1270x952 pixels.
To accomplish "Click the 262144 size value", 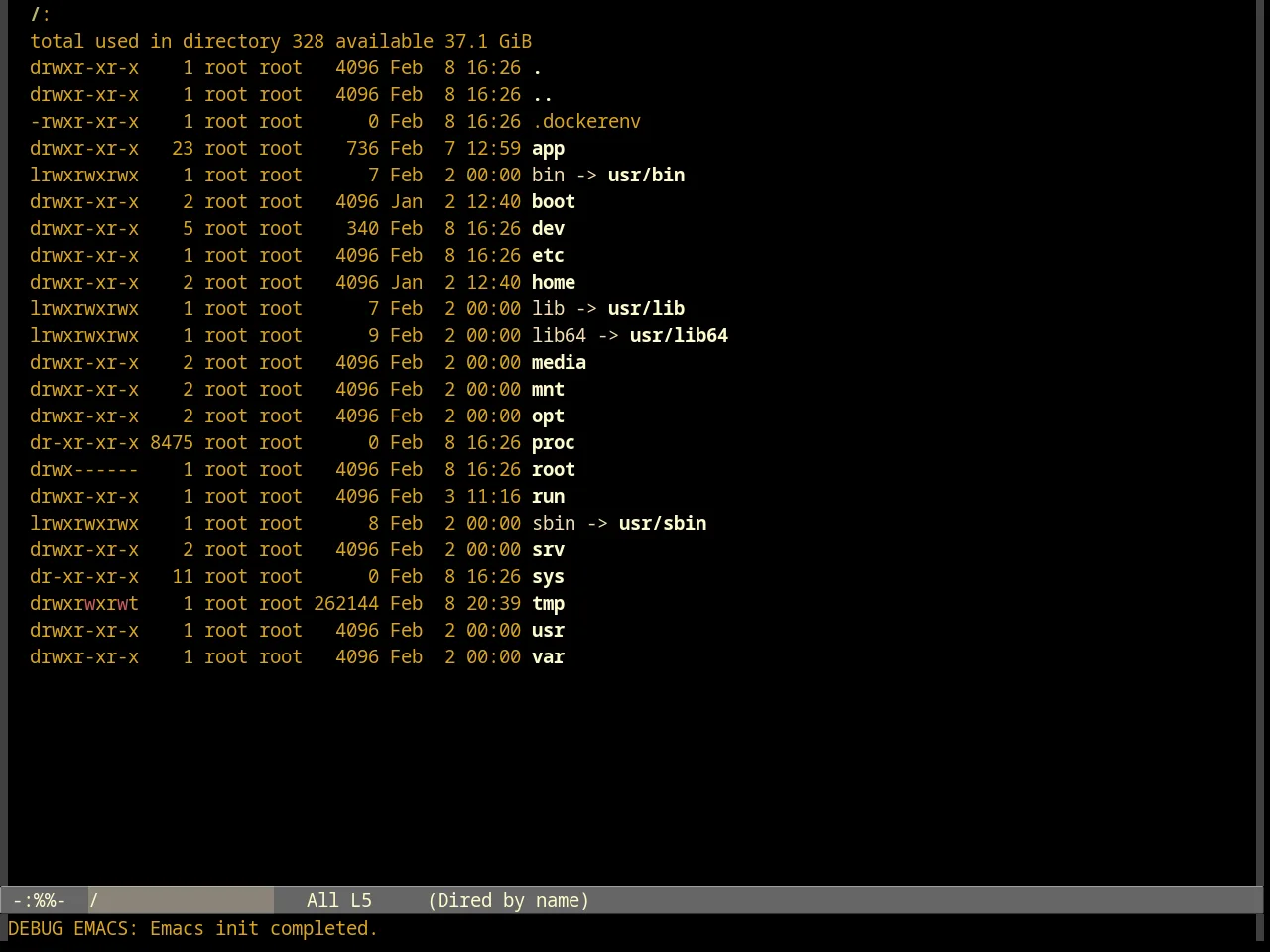I will click(x=346, y=604).
